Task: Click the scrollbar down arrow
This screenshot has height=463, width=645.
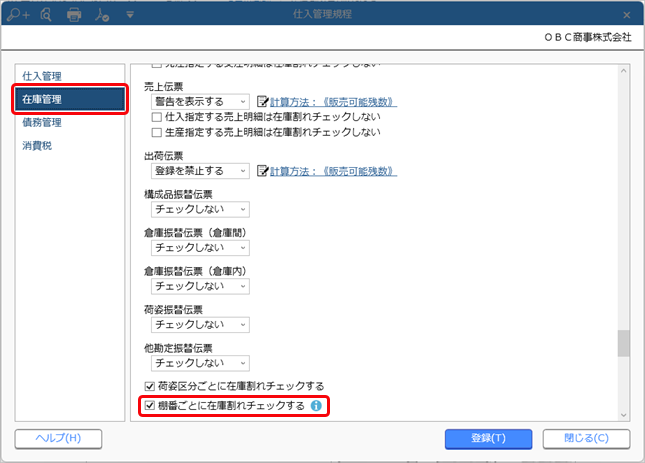Action: 624,415
